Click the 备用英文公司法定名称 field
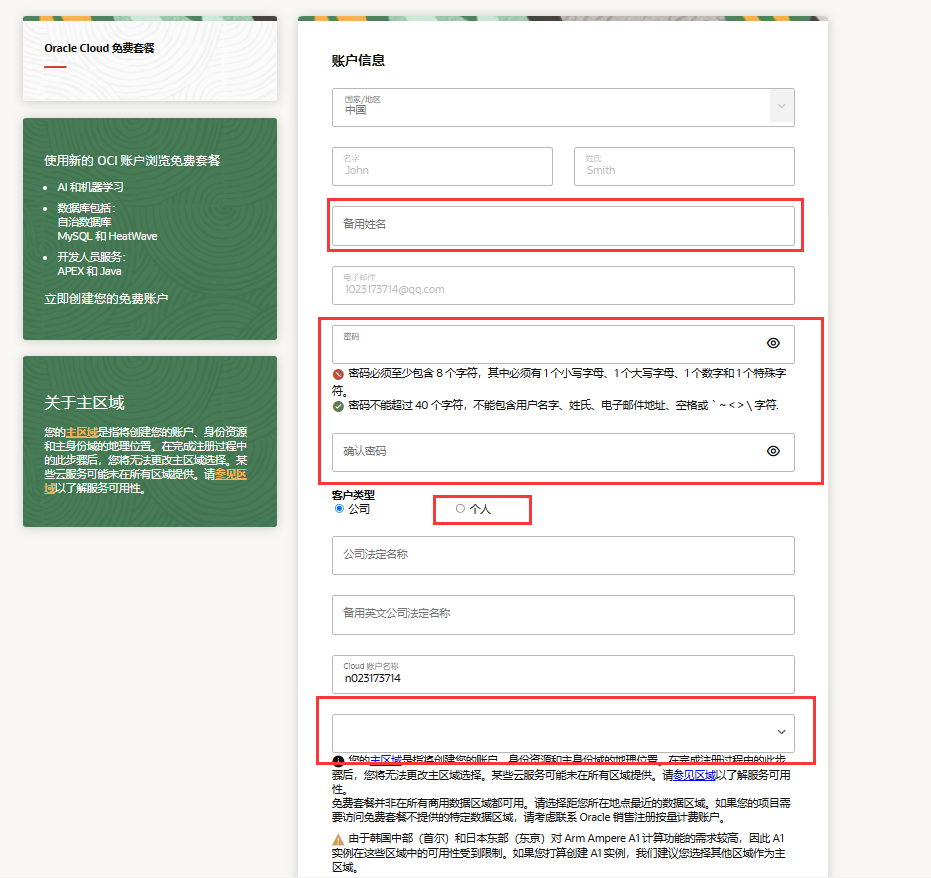The width and height of the screenshot is (931, 878). click(563, 615)
